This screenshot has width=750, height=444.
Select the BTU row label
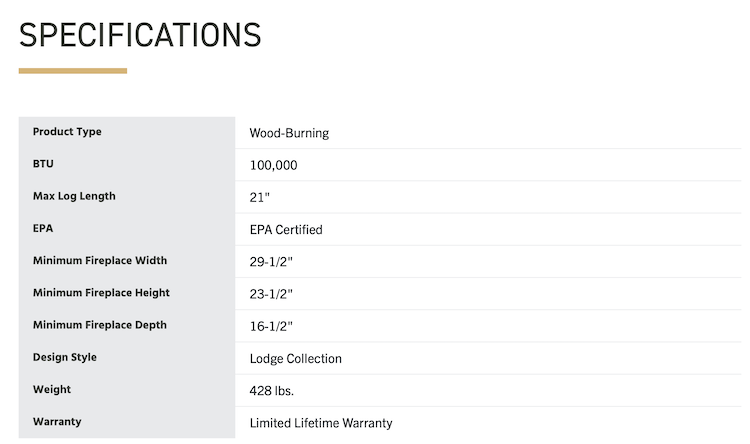[x=43, y=164]
